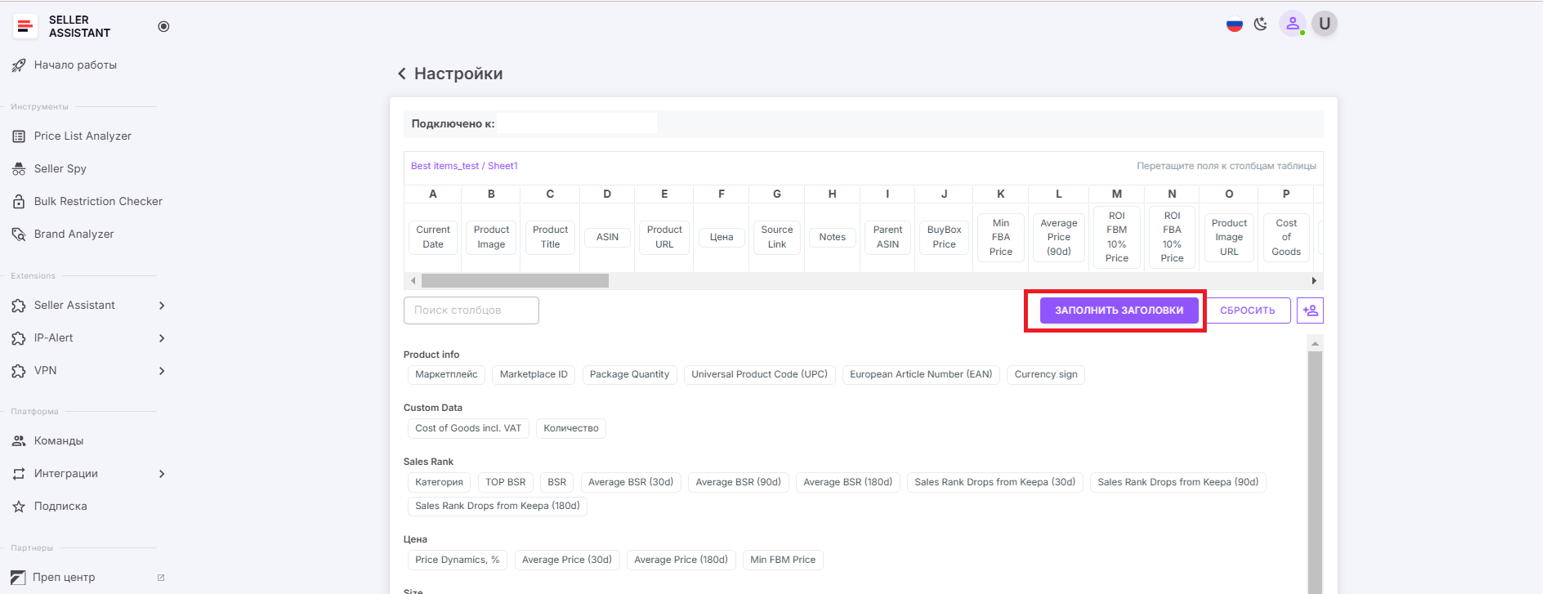Open the user profile avatar

tap(1325, 24)
